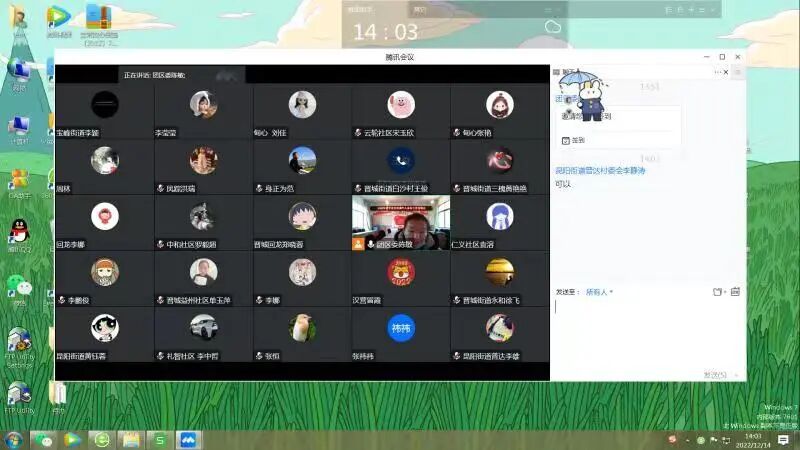Click orange host badge on video tile
Image resolution: width=800 pixels, height=450 pixels.
click(358, 244)
